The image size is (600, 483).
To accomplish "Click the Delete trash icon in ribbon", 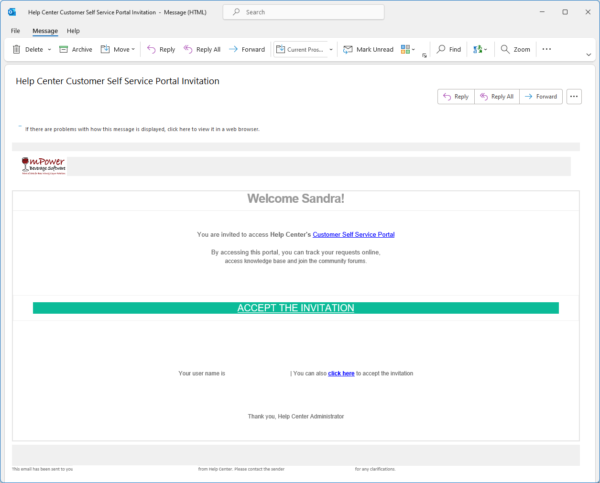I will click(x=17, y=49).
